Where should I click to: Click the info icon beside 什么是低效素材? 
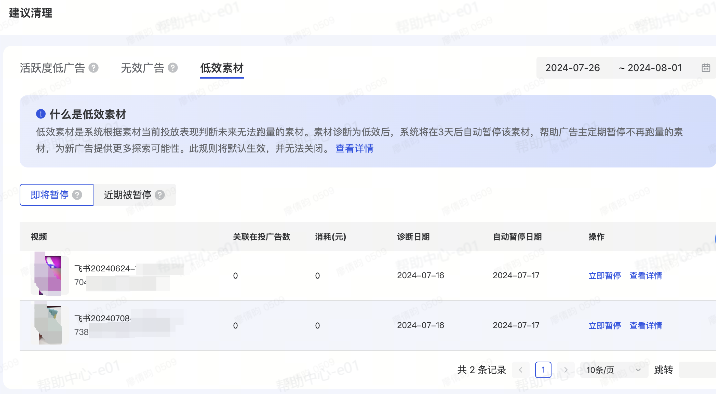[x=41, y=114]
